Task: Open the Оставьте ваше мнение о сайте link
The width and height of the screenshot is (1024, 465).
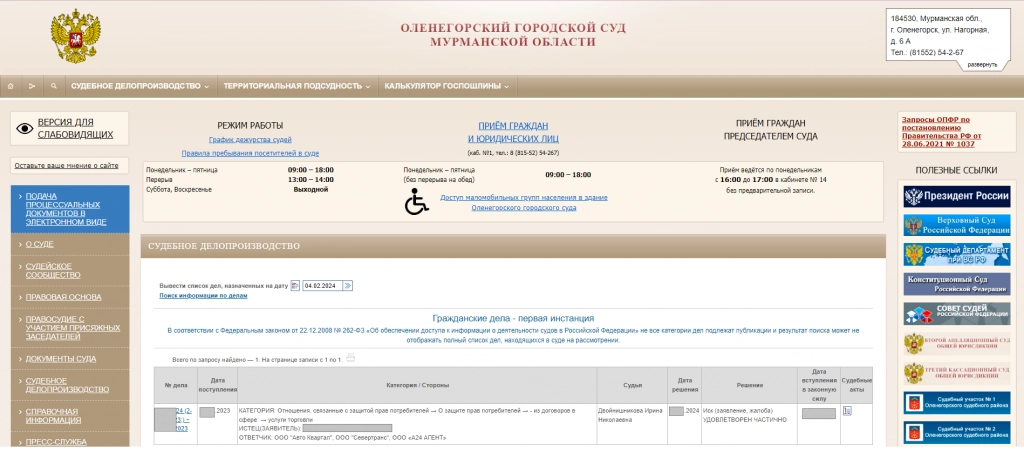Action: coord(67,166)
